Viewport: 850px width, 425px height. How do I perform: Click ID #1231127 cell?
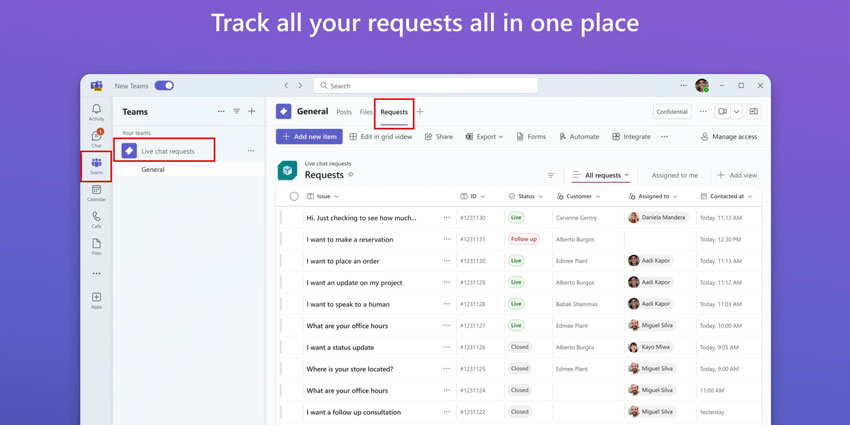473,325
